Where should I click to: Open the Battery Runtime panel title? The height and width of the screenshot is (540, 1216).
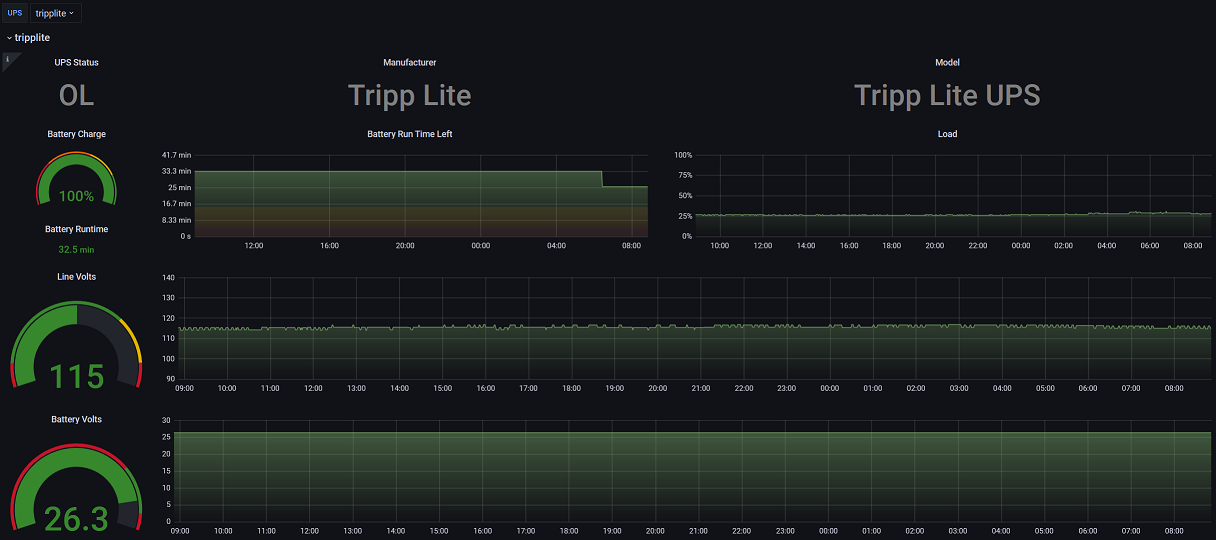(x=77, y=229)
